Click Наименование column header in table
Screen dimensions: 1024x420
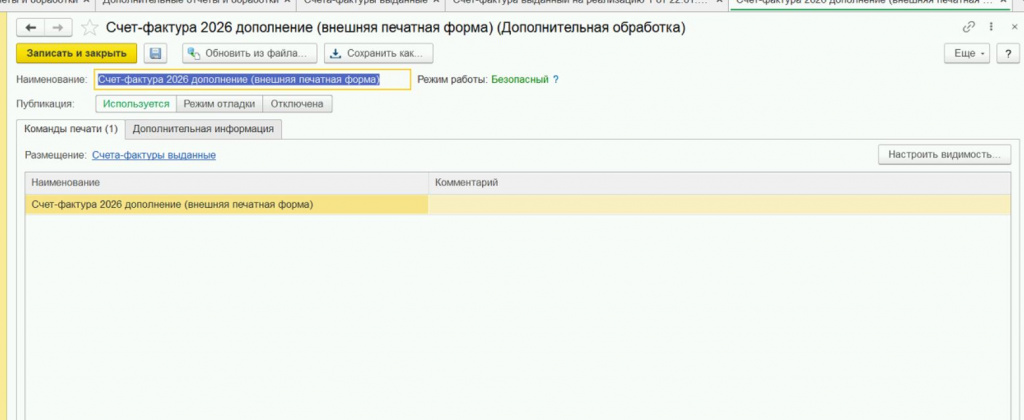coord(227,183)
